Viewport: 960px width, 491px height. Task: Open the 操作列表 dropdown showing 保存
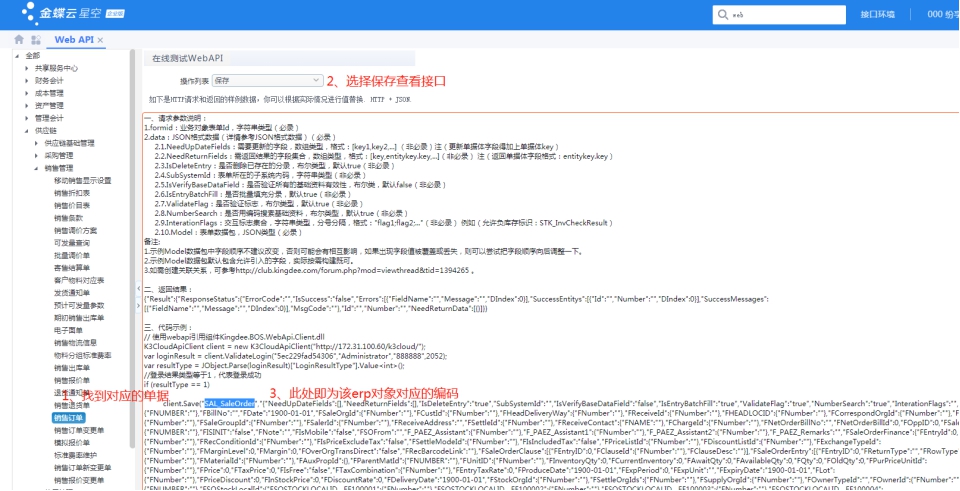pos(267,80)
